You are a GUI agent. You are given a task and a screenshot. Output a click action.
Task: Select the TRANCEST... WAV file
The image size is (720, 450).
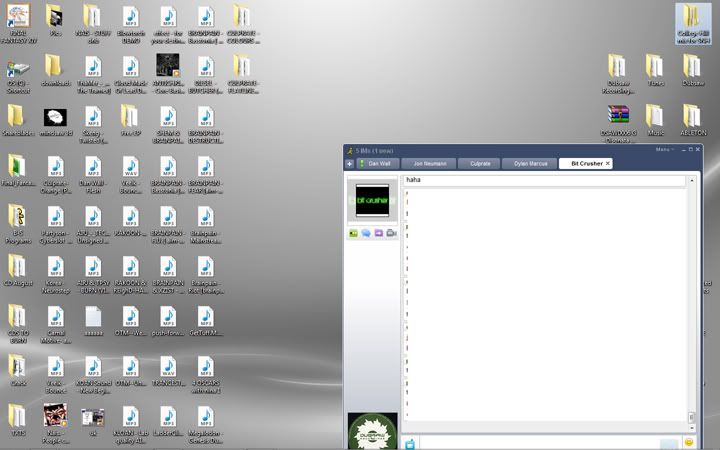[168, 371]
